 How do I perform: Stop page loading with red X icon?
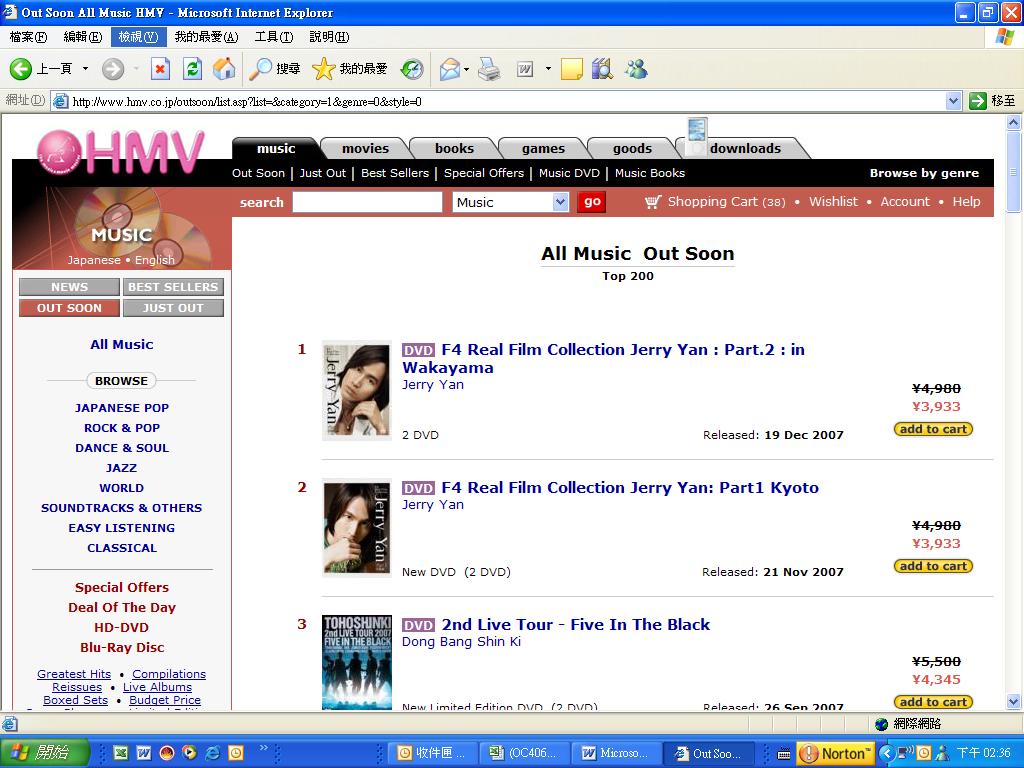click(x=160, y=69)
